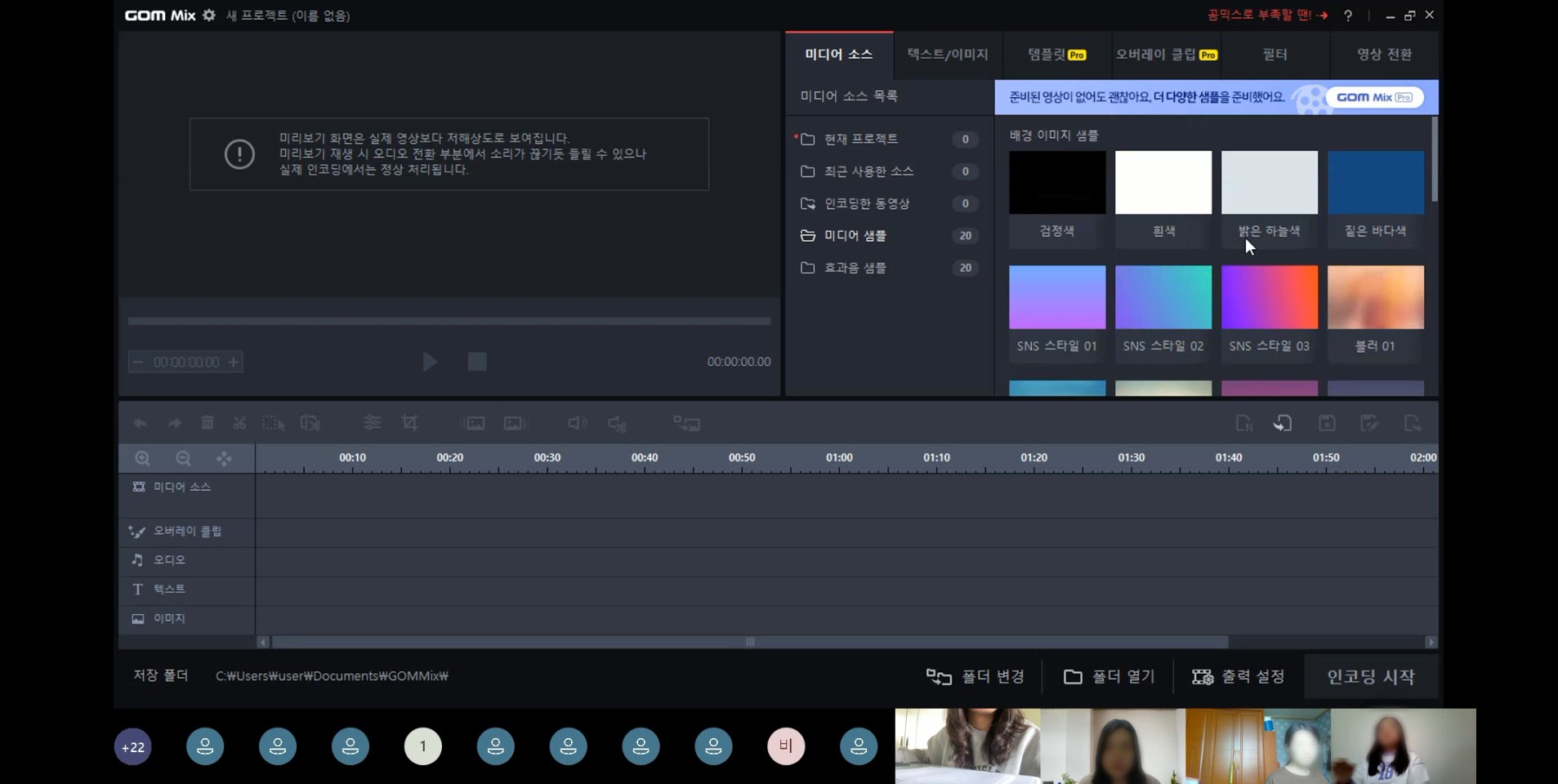Choose the 검정색 background swatch
Viewport: 1558px width, 784px height.
pos(1057,182)
